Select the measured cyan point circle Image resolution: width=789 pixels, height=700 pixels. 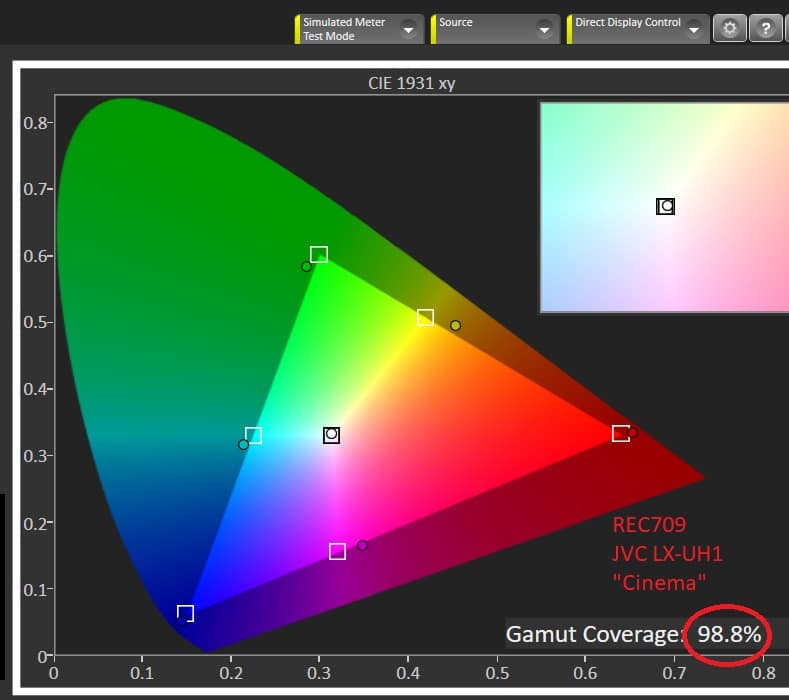point(244,445)
